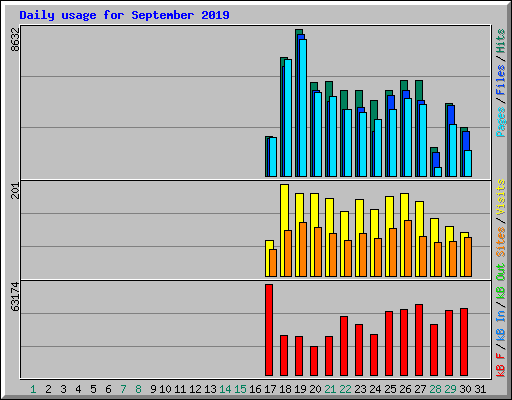
Task: Click the red kB bar for day 27
Action: 419,340
